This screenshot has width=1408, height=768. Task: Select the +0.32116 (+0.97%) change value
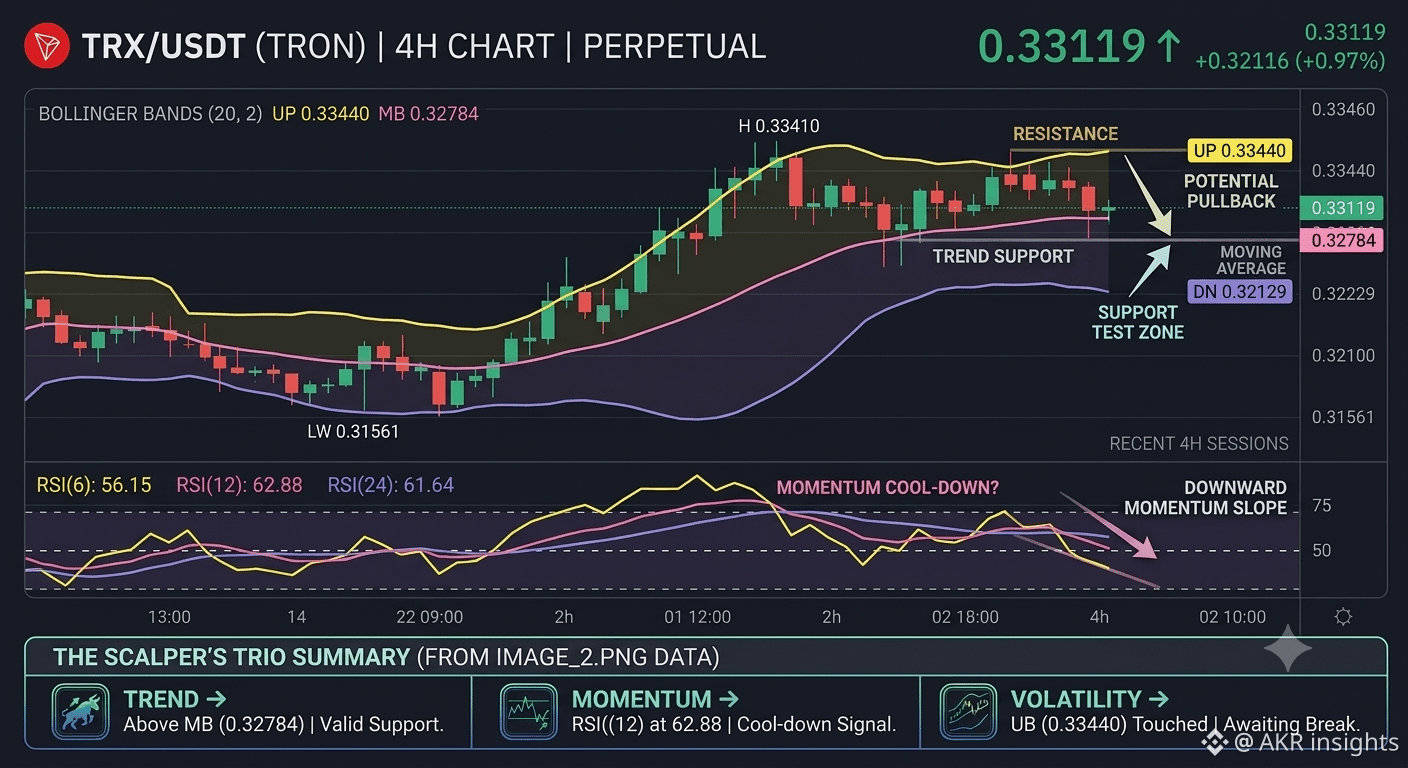tap(1290, 61)
